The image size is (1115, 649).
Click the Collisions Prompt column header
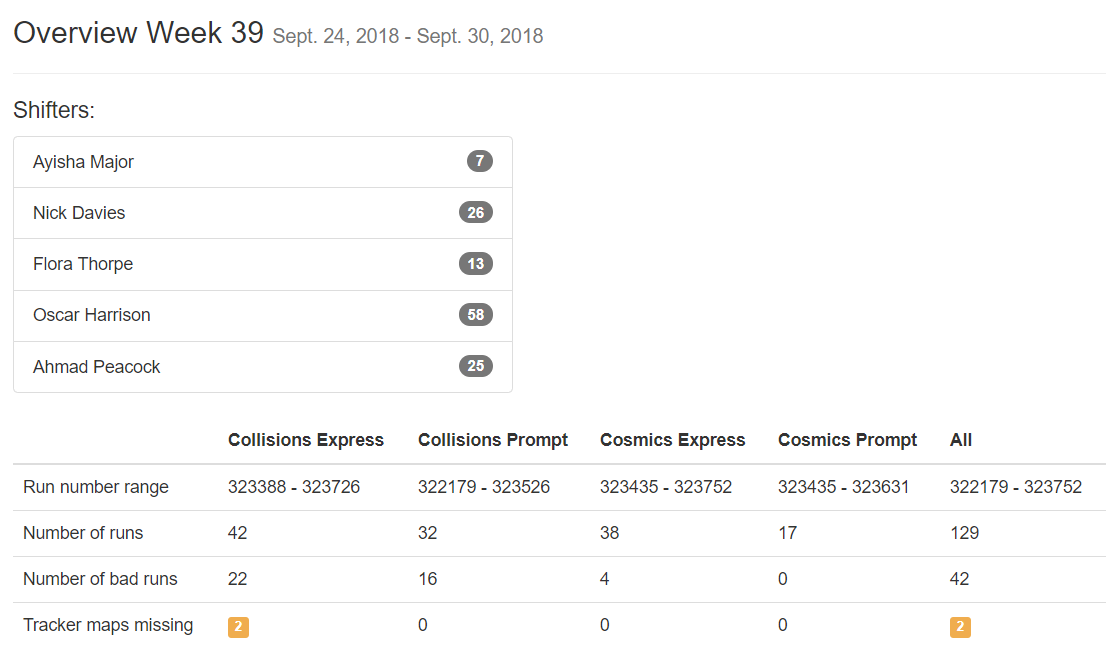493,440
